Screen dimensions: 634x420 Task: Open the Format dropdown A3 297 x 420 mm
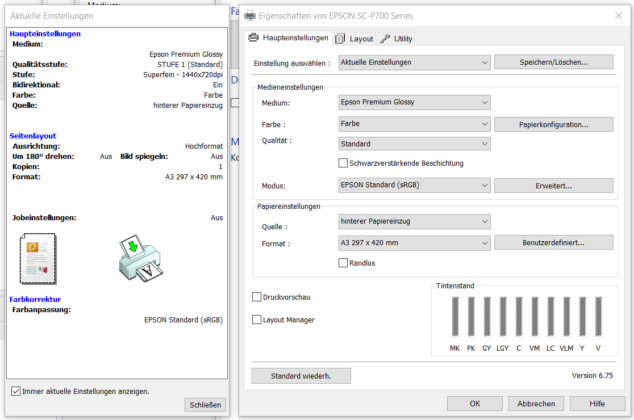tap(414, 242)
